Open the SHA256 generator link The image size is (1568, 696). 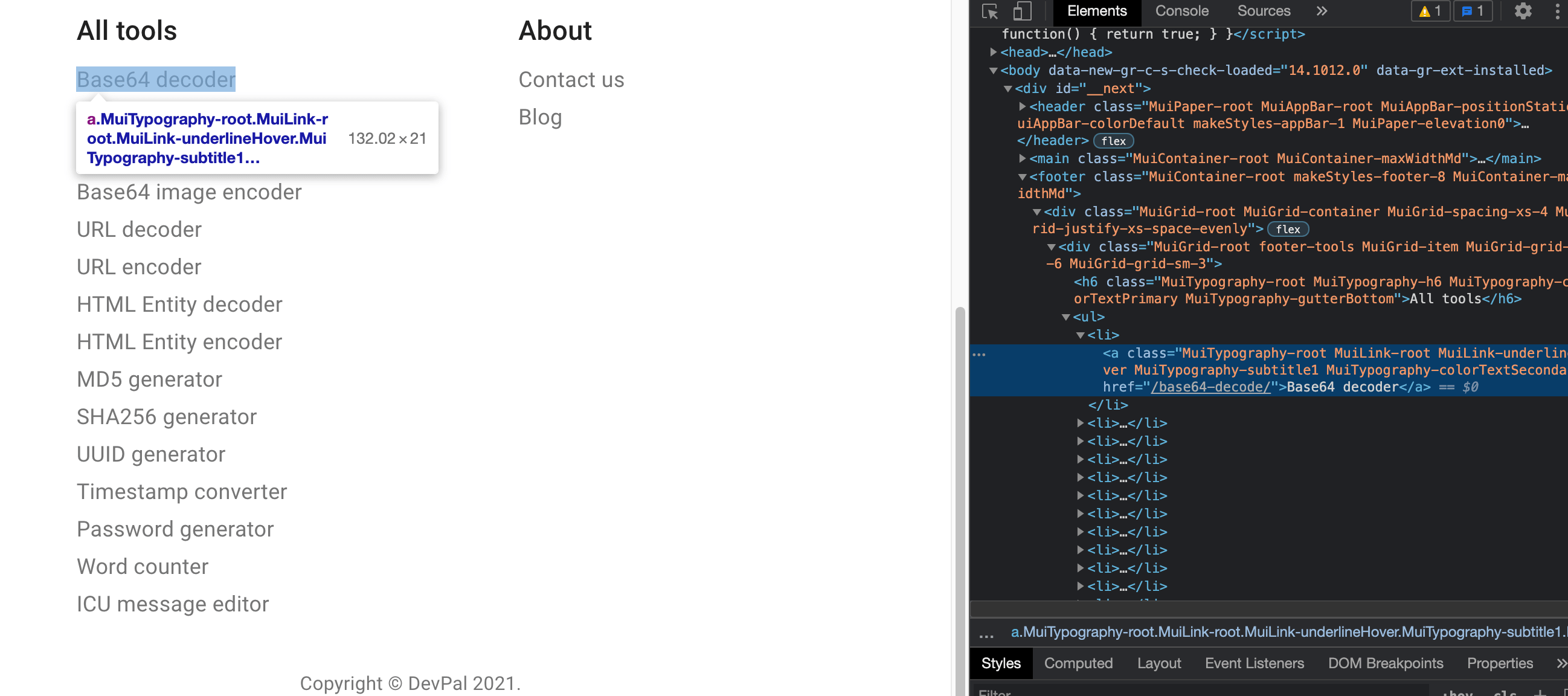point(167,416)
